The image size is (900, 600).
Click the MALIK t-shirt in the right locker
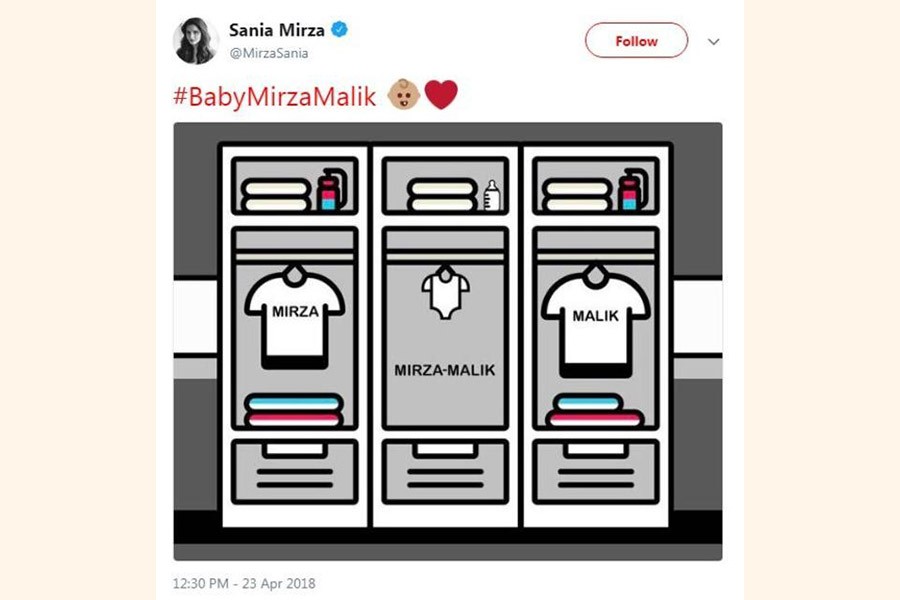596,319
